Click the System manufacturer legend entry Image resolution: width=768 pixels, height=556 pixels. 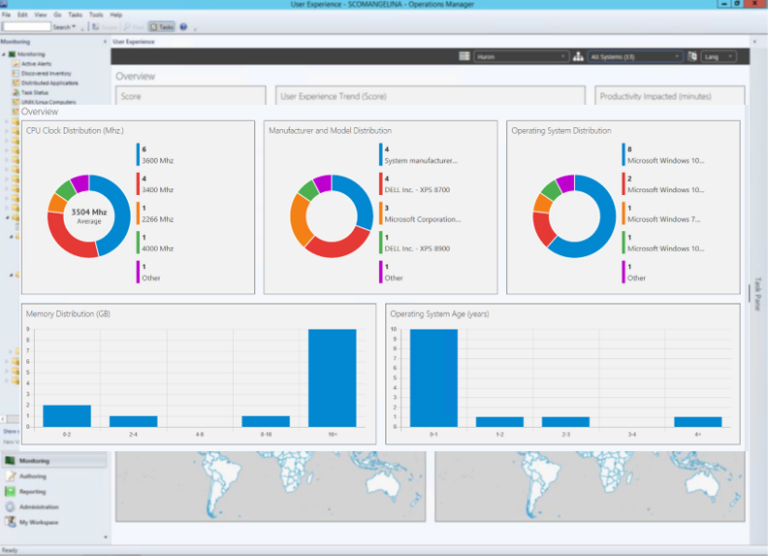click(x=421, y=155)
